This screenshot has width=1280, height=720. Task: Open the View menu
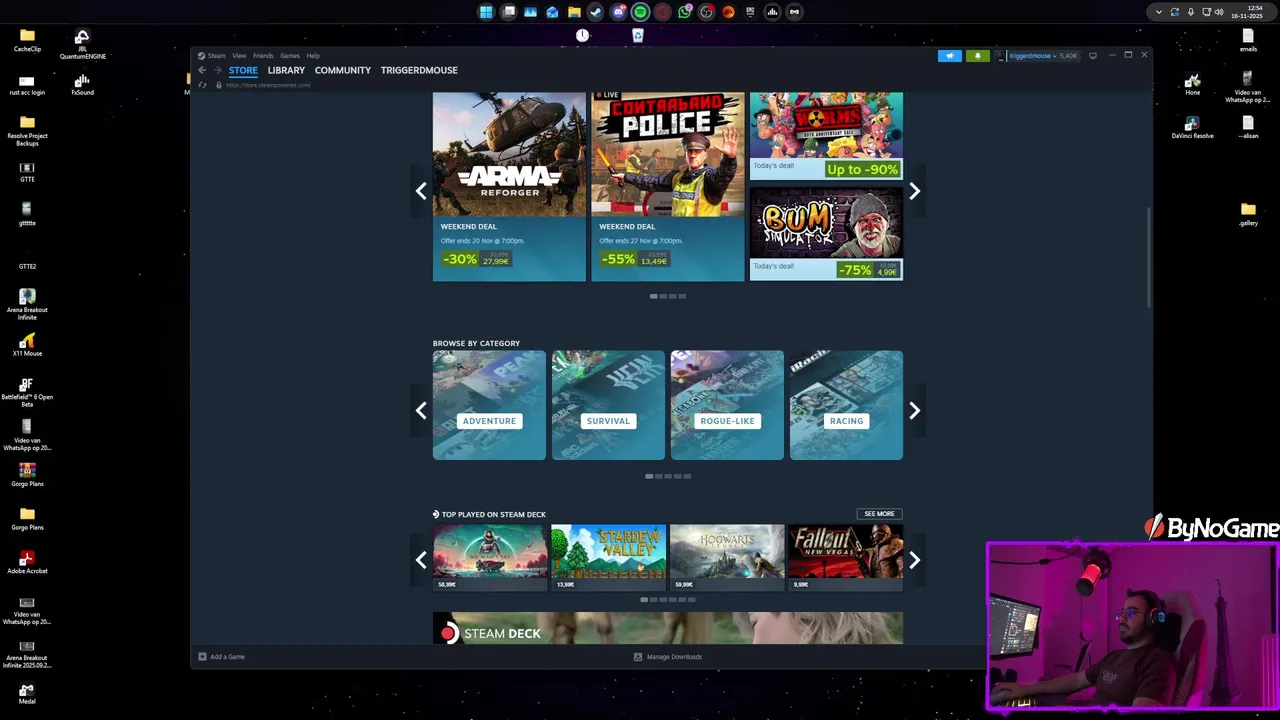(x=239, y=56)
